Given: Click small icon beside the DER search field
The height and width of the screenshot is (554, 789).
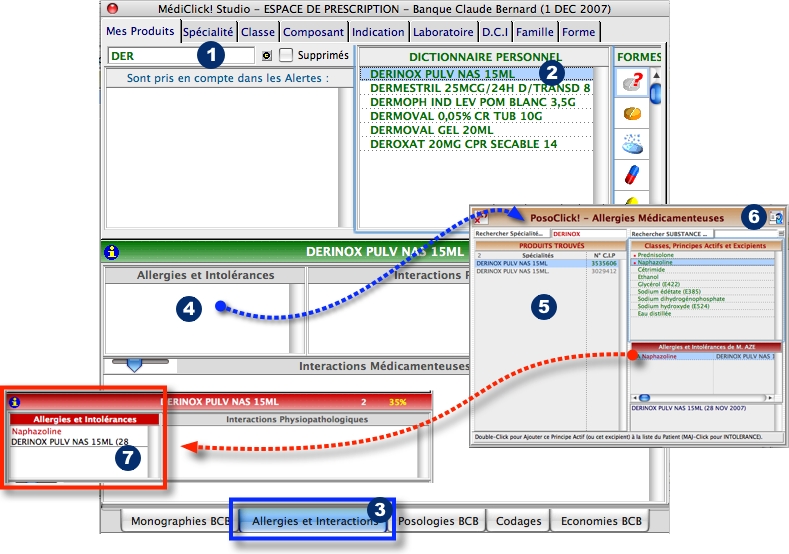Looking at the screenshot, I should [267, 56].
